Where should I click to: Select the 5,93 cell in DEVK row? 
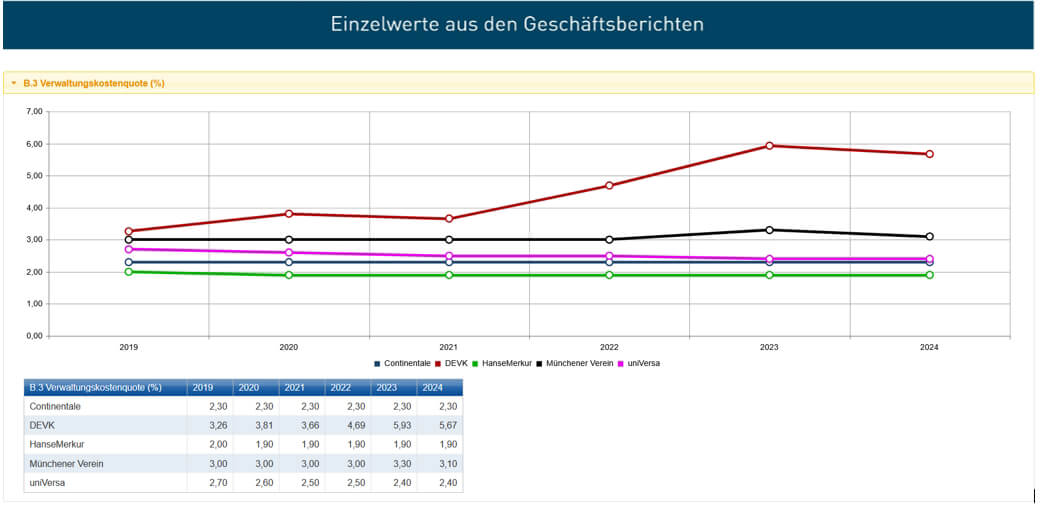(392, 425)
